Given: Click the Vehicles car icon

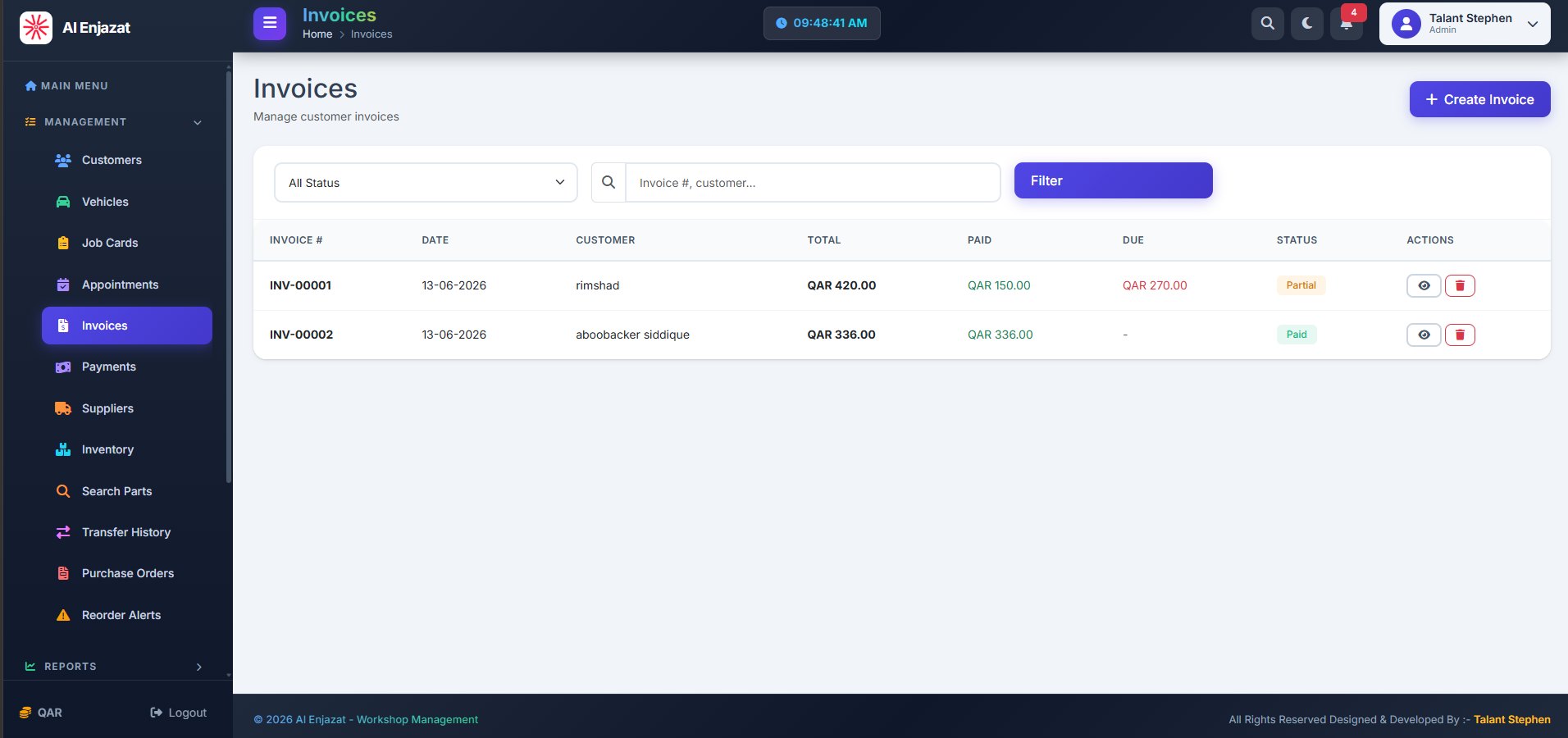Looking at the screenshot, I should point(63,202).
